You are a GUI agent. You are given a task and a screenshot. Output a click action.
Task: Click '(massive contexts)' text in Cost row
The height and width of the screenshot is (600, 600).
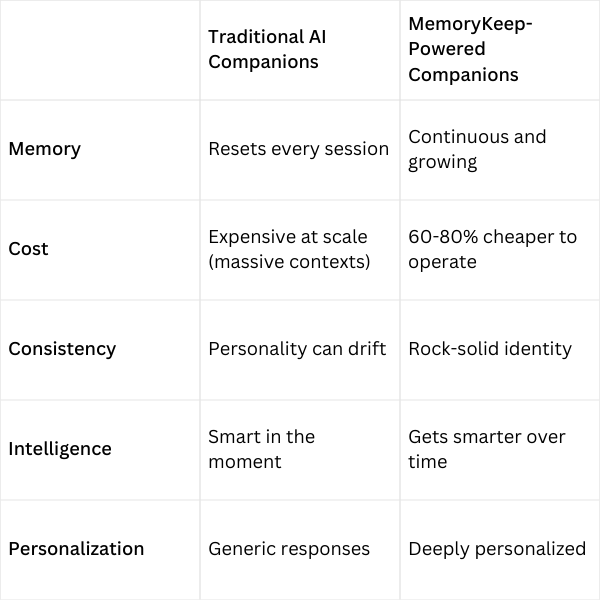click(x=288, y=262)
